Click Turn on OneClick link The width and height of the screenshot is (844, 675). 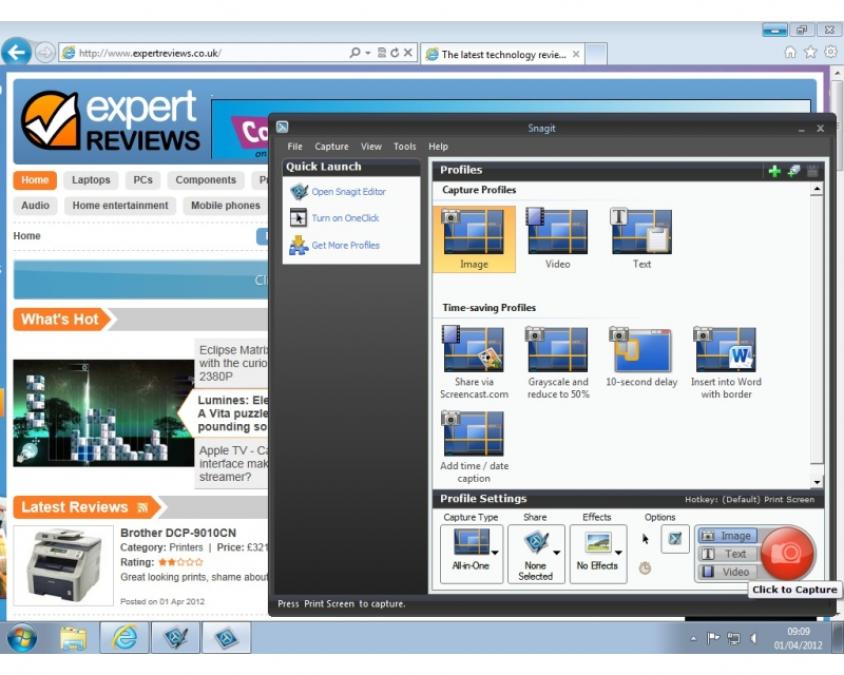pyautogui.click(x=345, y=218)
